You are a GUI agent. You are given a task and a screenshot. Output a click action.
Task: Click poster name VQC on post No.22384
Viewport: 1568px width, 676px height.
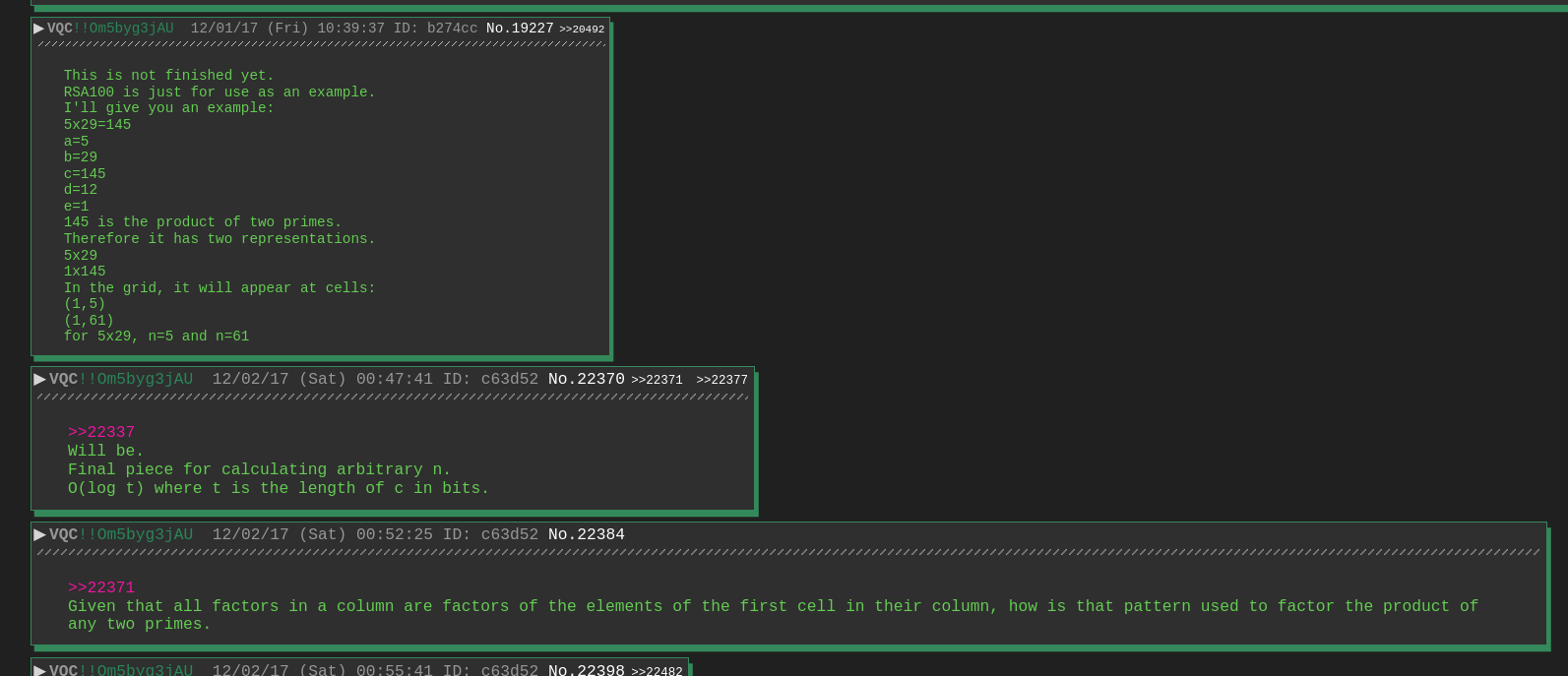point(64,535)
